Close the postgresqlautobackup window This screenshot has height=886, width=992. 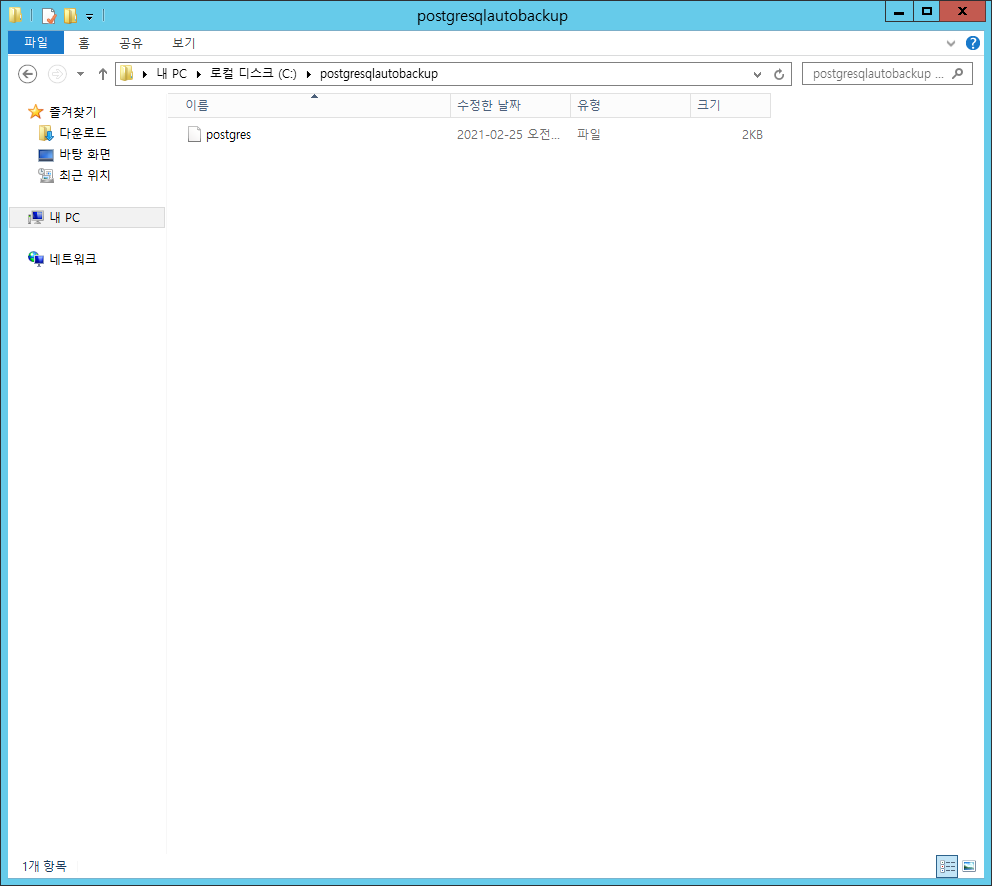coord(962,11)
